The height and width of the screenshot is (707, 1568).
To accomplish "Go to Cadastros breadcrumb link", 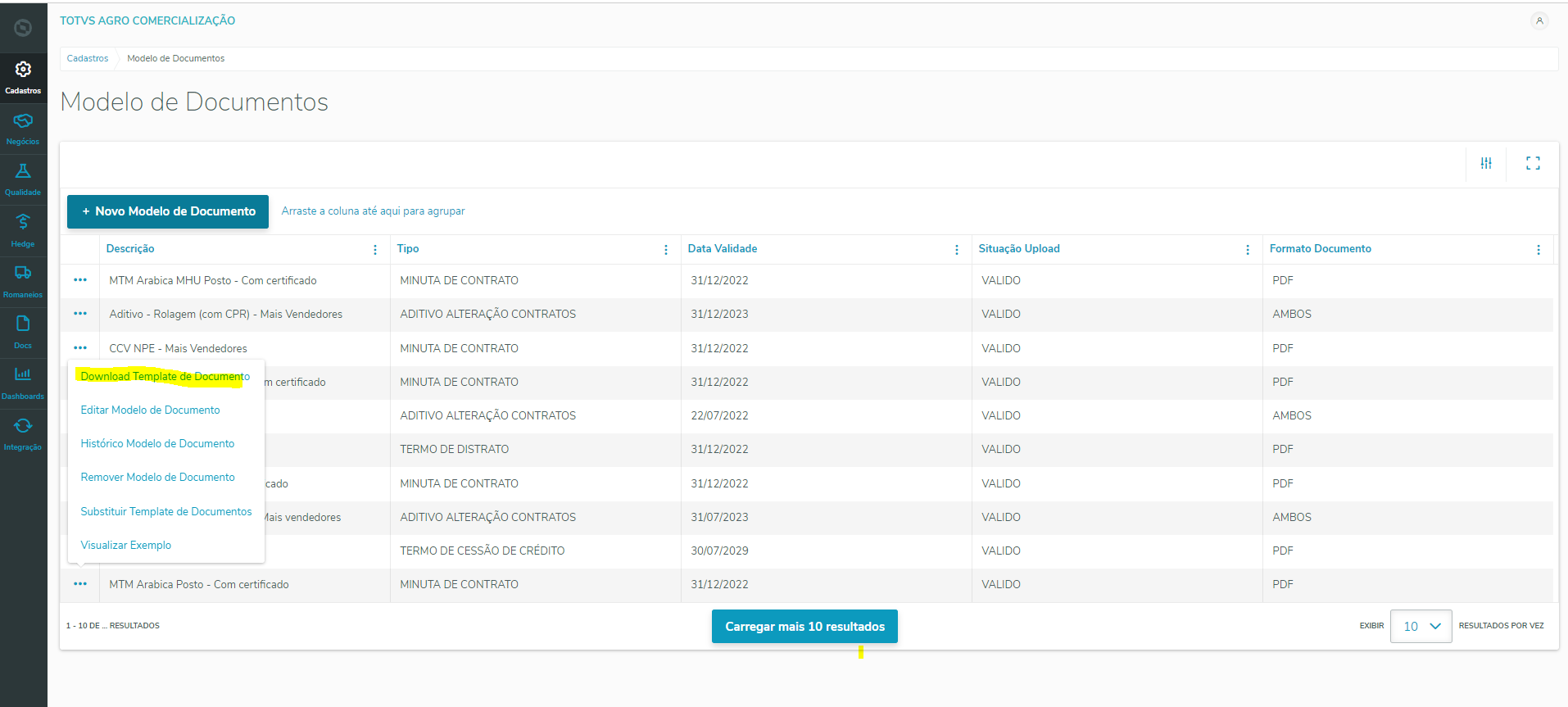I will pyautogui.click(x=88, y=58).
